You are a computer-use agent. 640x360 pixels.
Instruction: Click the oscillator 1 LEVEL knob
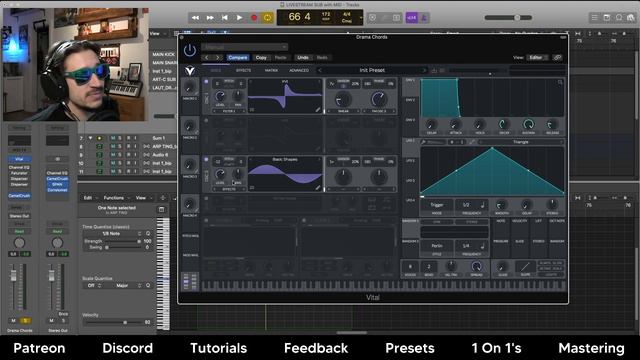click(220, 96)
